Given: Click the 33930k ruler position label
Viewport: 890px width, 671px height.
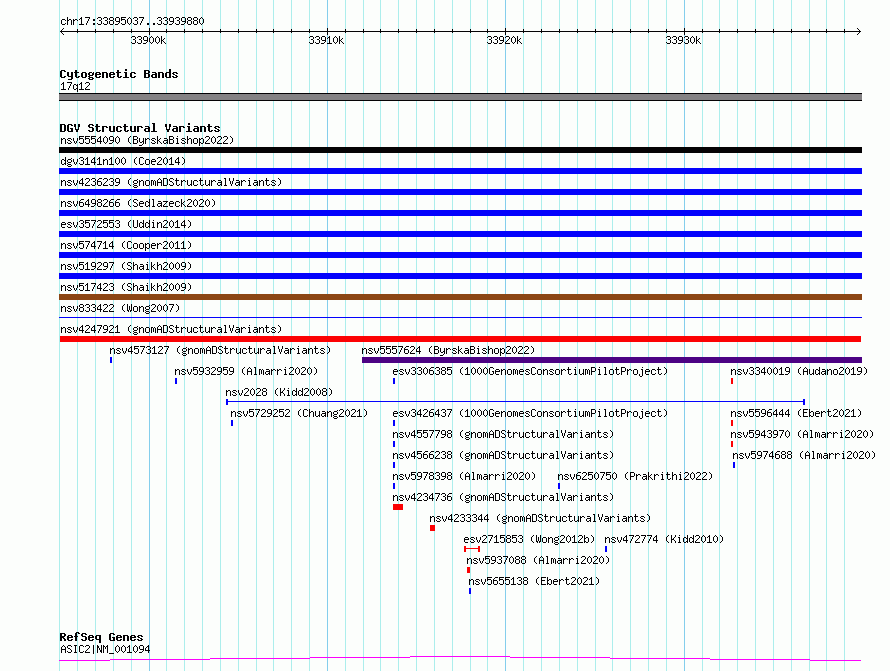Looking at the screenshot, I should click(x=683, y=40).
